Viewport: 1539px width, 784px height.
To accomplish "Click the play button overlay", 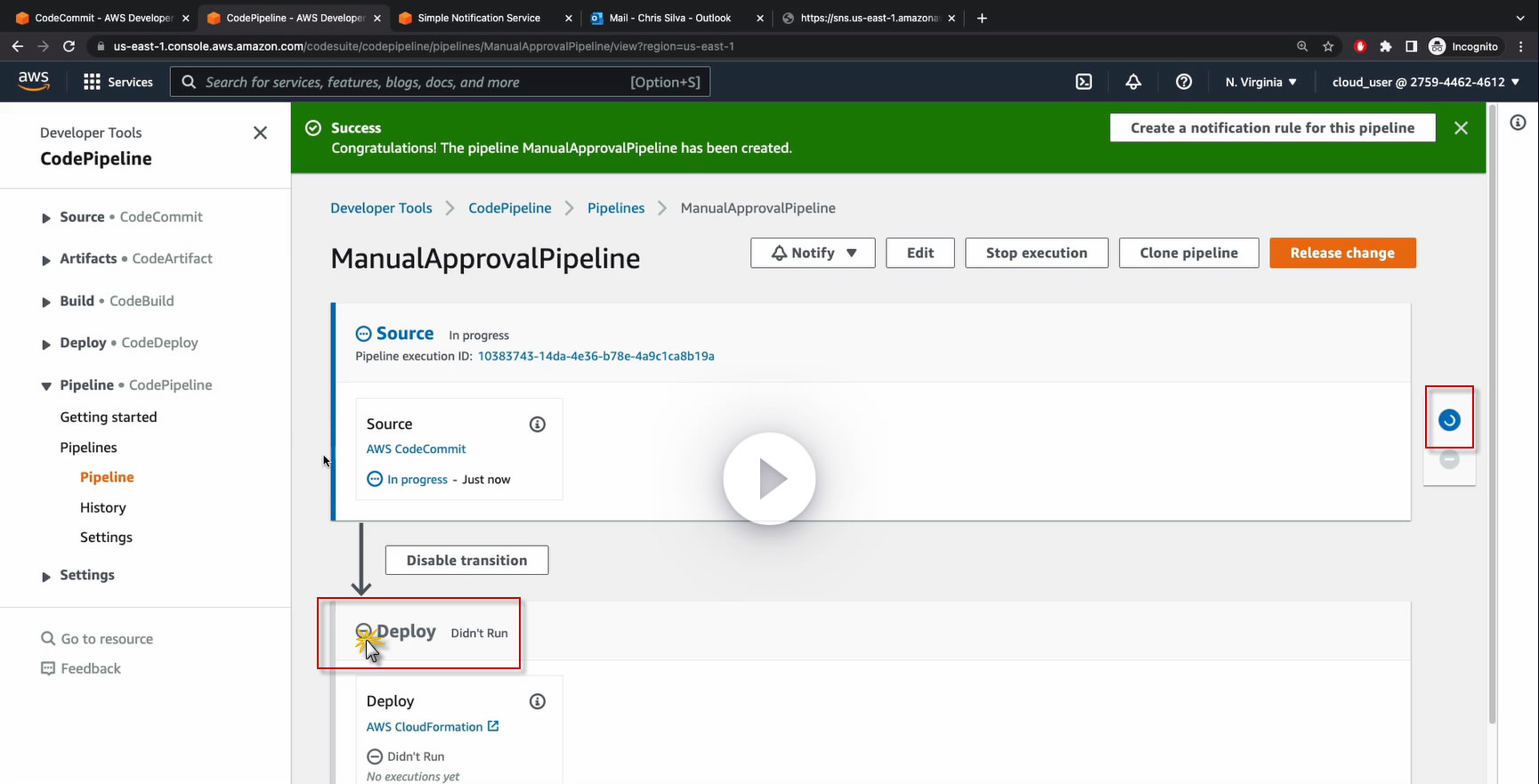I will pyautogui.click(x=769, y=479).
